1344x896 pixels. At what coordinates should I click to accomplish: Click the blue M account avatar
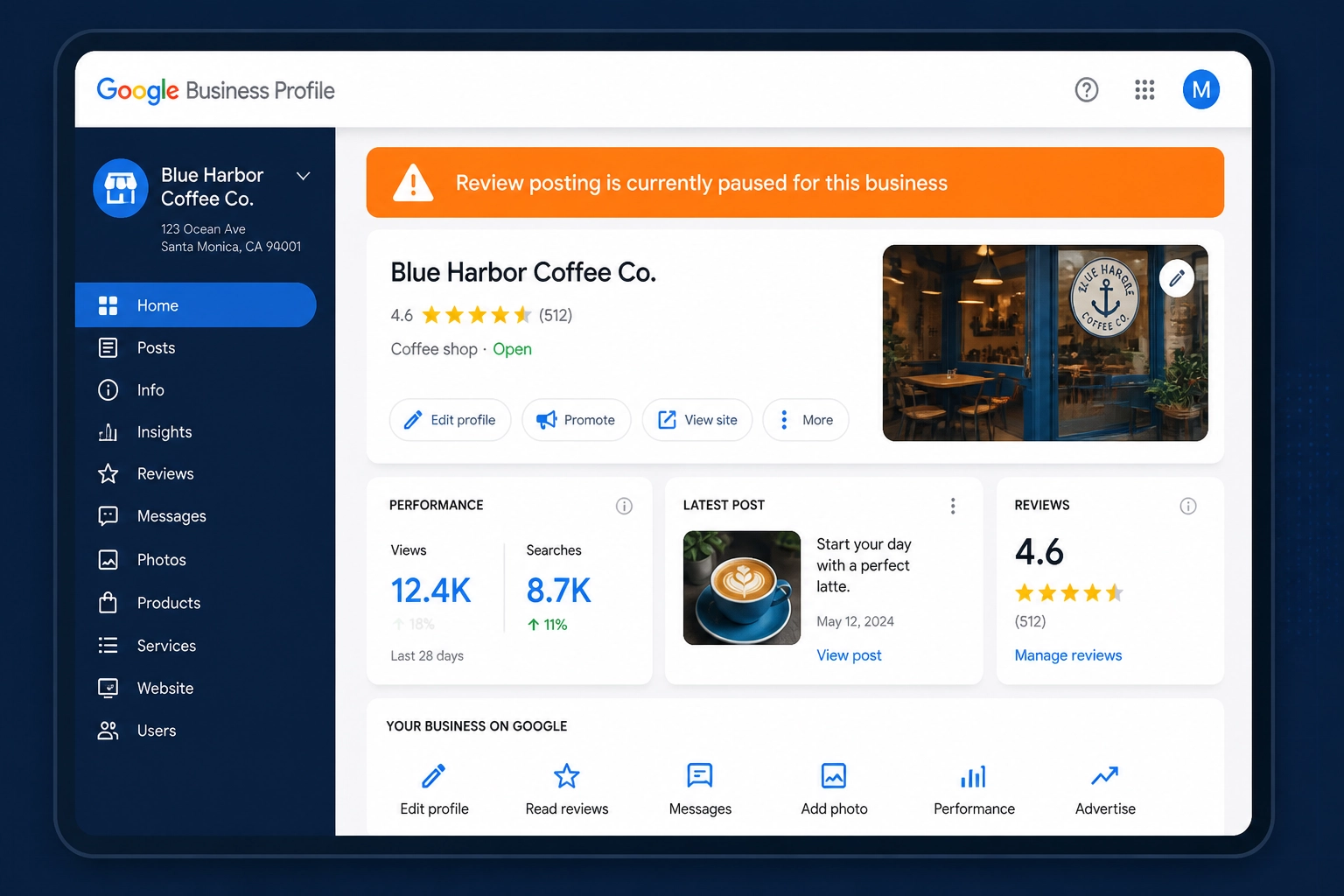(1201, 89)
